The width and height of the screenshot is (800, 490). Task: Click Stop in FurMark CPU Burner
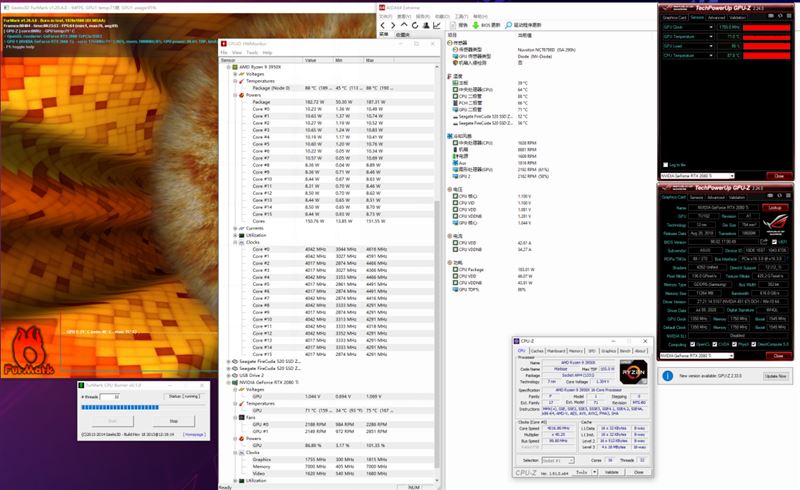pyautogui.click(x=173, y=421)
